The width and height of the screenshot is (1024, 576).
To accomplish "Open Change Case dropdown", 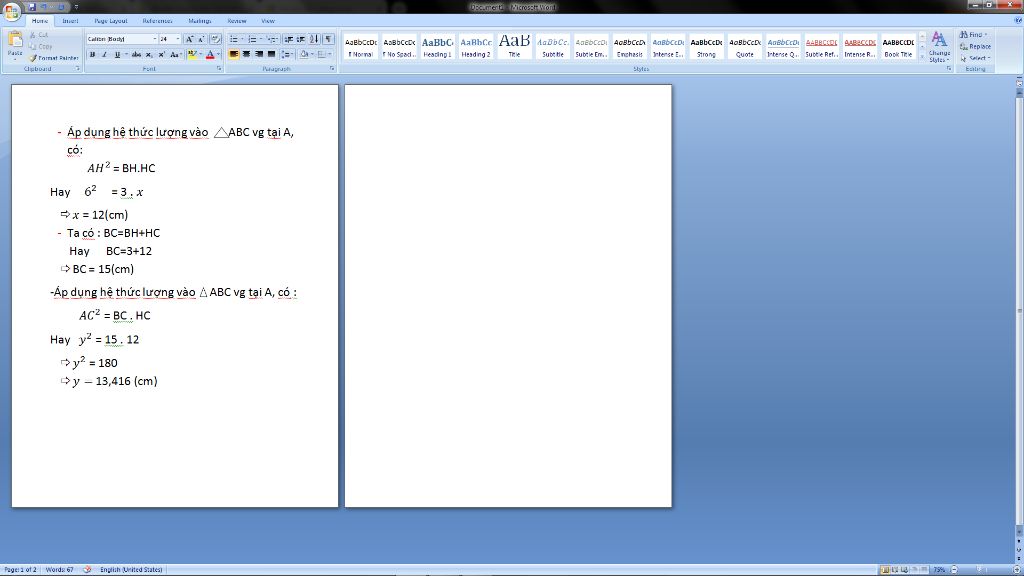I will pyautogui.click(x=175, y=55).
